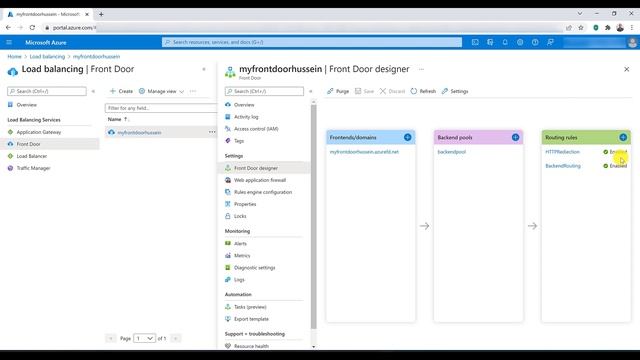640x360 pixels.
Task: Select Load Balancer service
Action: pyautogui.click(x=31, y=156)
